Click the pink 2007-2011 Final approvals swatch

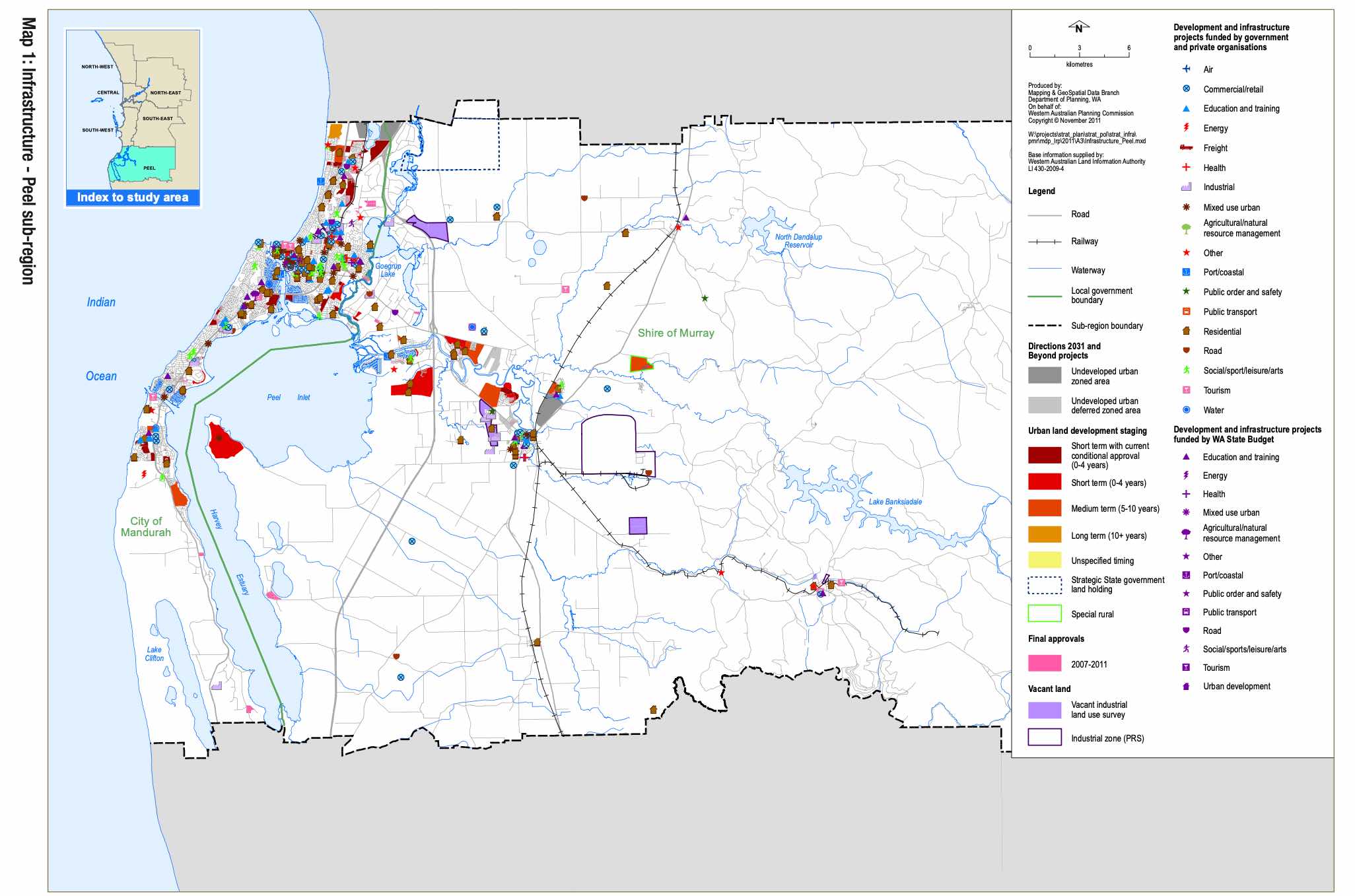click(x=1044, y=664)
